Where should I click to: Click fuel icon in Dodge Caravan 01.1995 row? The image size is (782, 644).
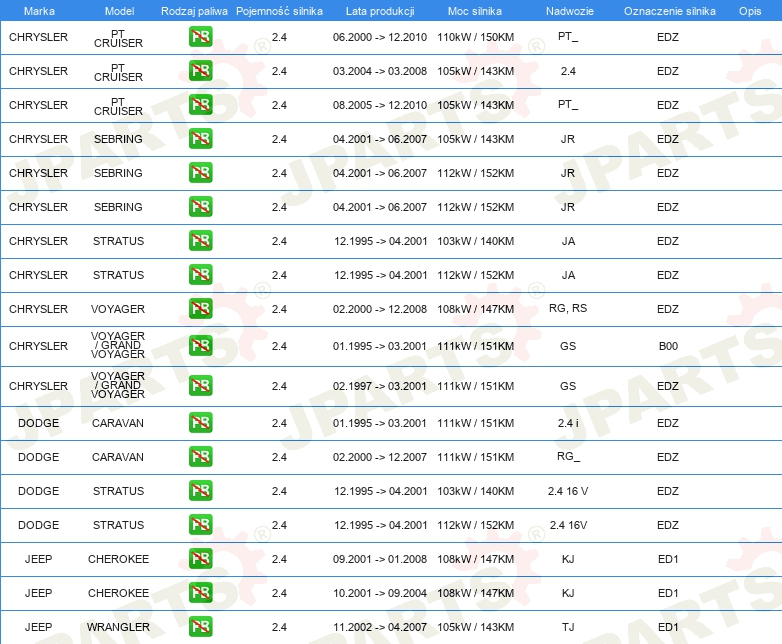tap(200, 423)
